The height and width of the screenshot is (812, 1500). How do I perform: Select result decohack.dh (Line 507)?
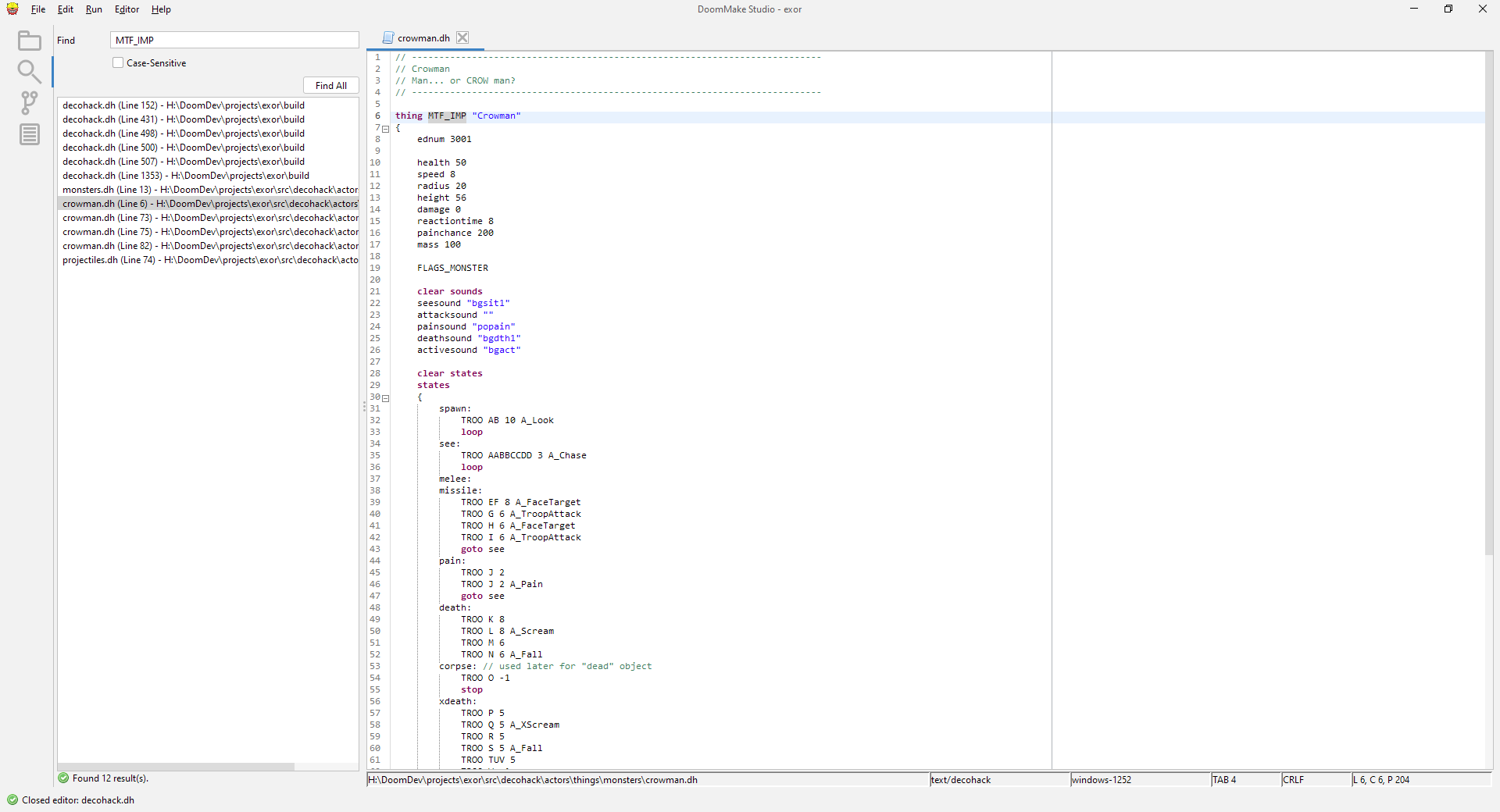point(208,162)
